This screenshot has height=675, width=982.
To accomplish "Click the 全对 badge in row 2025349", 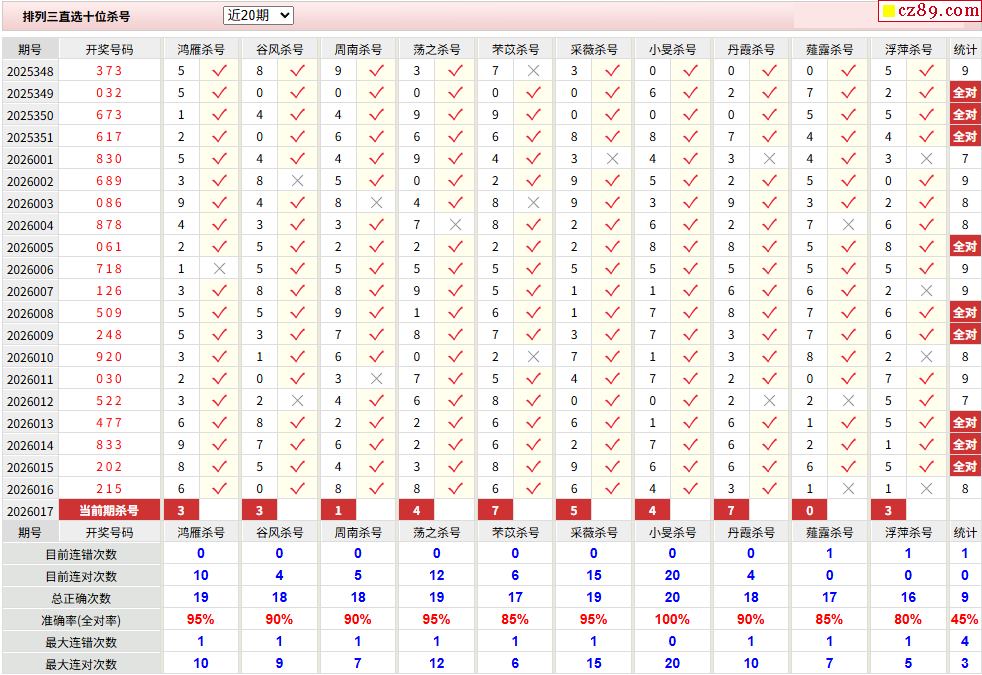I will click(964, 93).
